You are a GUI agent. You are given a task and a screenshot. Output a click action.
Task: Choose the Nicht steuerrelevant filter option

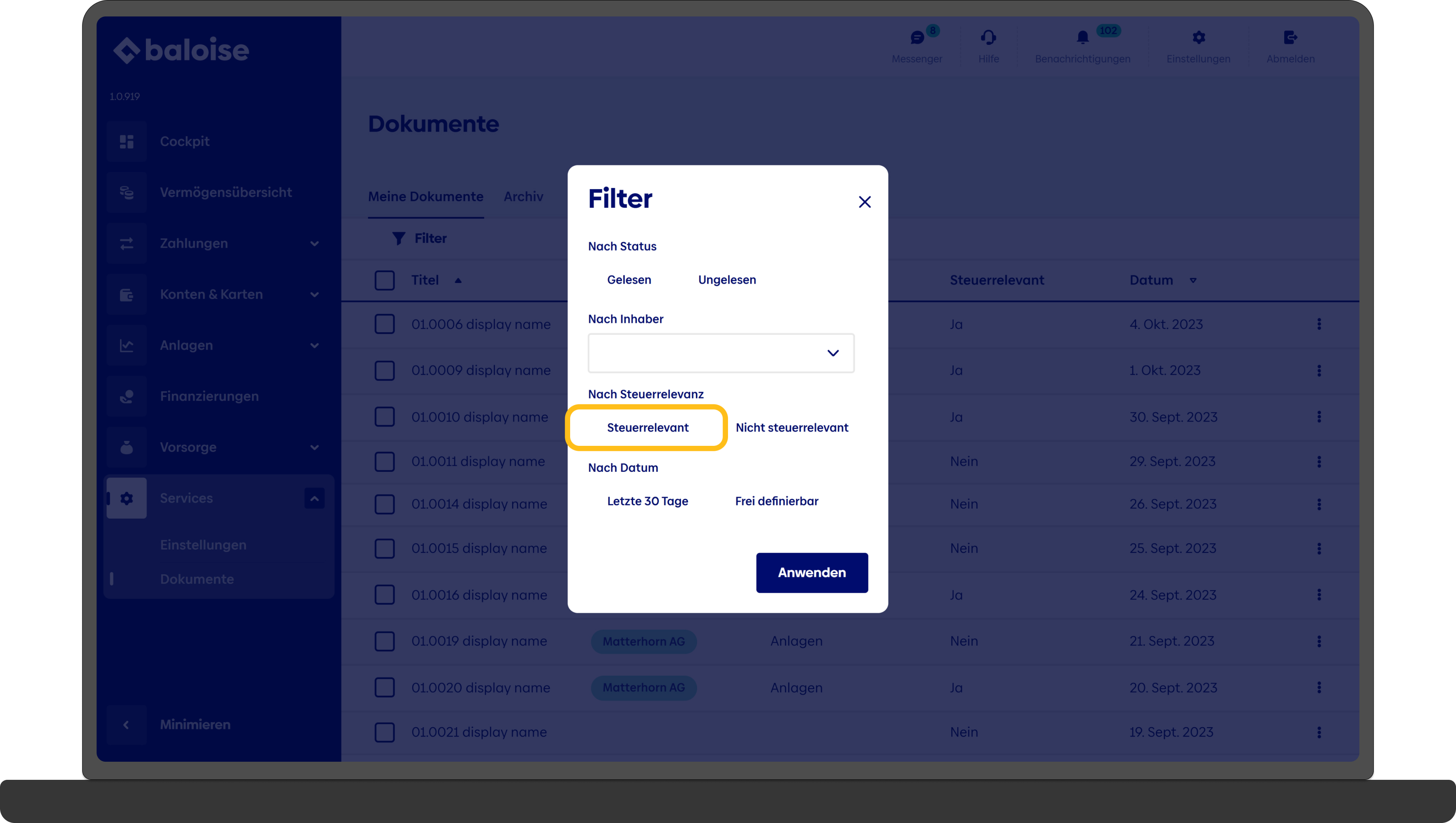791,428
